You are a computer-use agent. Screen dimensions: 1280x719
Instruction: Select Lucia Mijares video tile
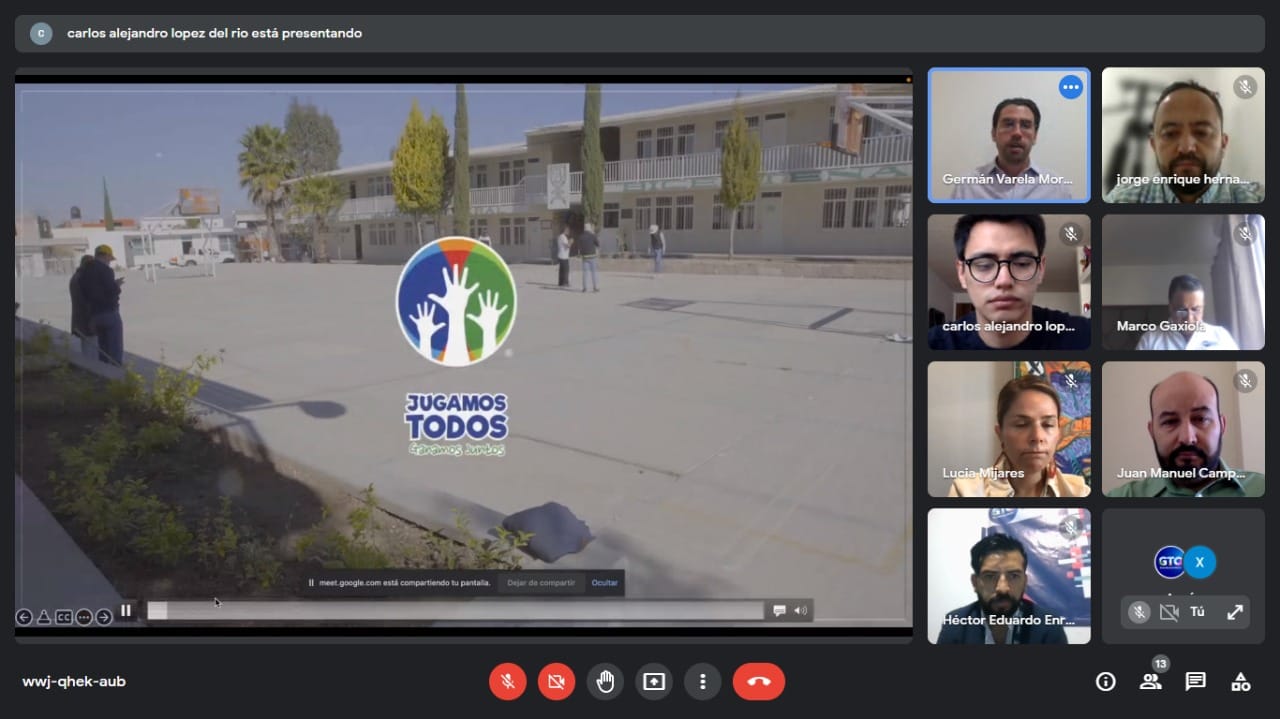[x=1009, y=429]
